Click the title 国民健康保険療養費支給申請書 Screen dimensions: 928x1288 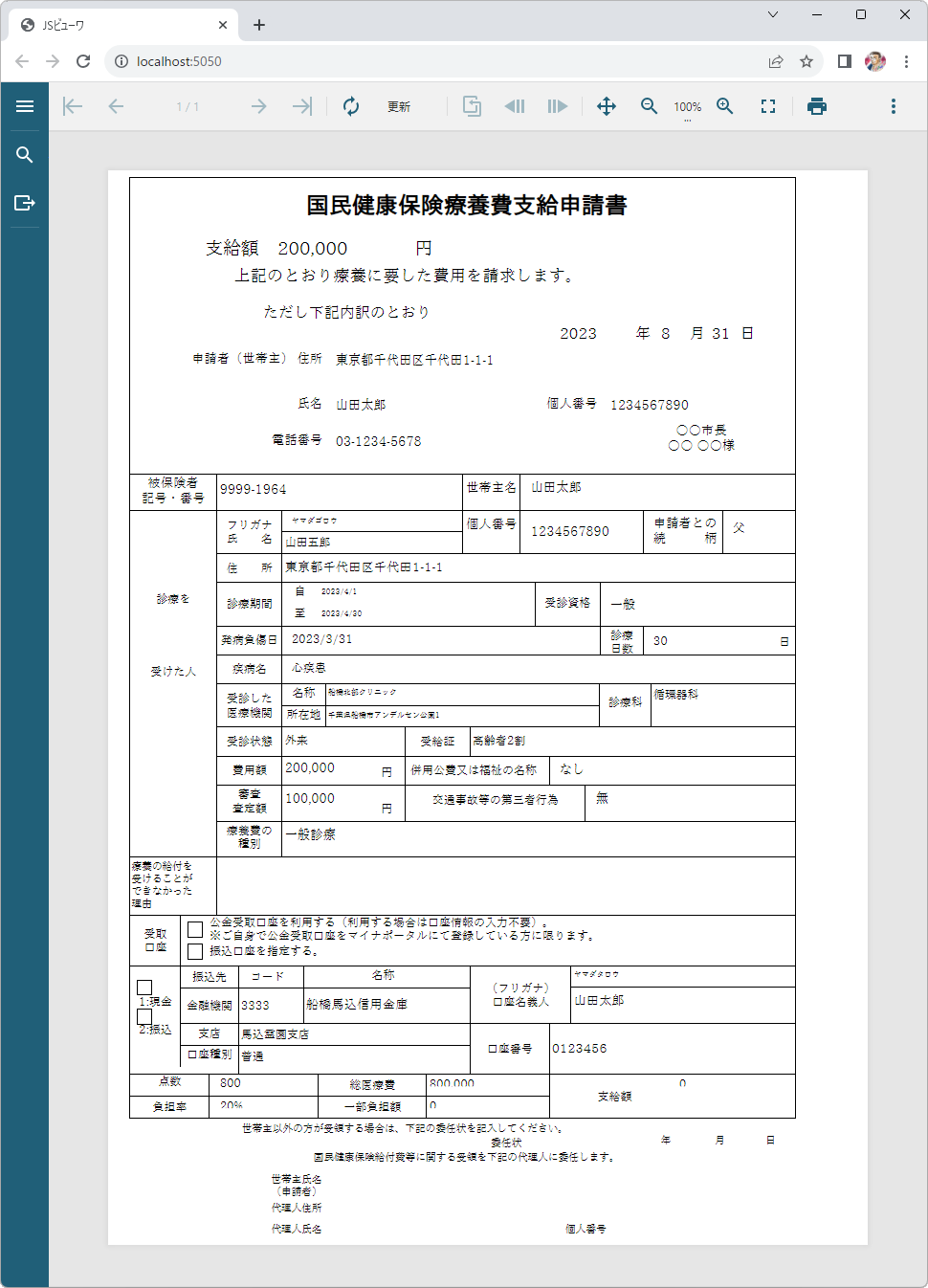click(467, 206)
